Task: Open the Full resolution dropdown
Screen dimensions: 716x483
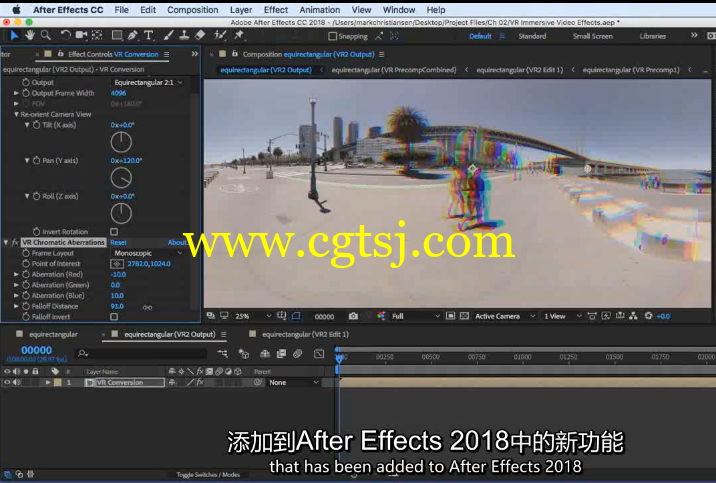Action: [416, 316]
